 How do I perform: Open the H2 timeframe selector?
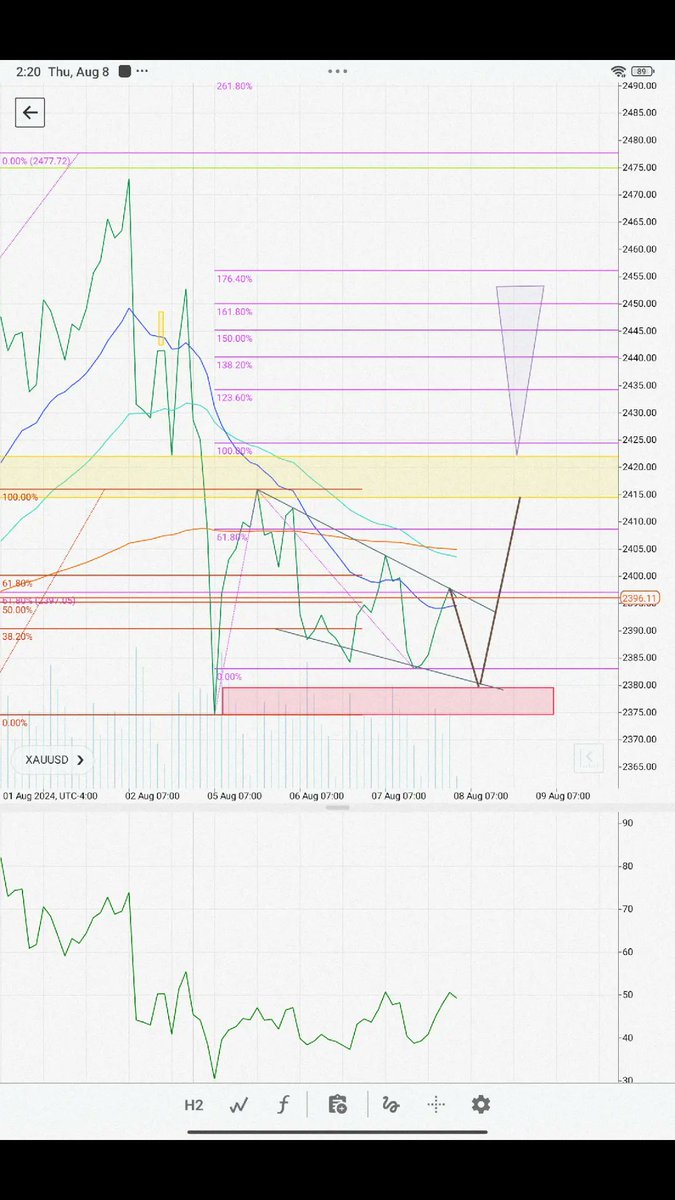194,1105
